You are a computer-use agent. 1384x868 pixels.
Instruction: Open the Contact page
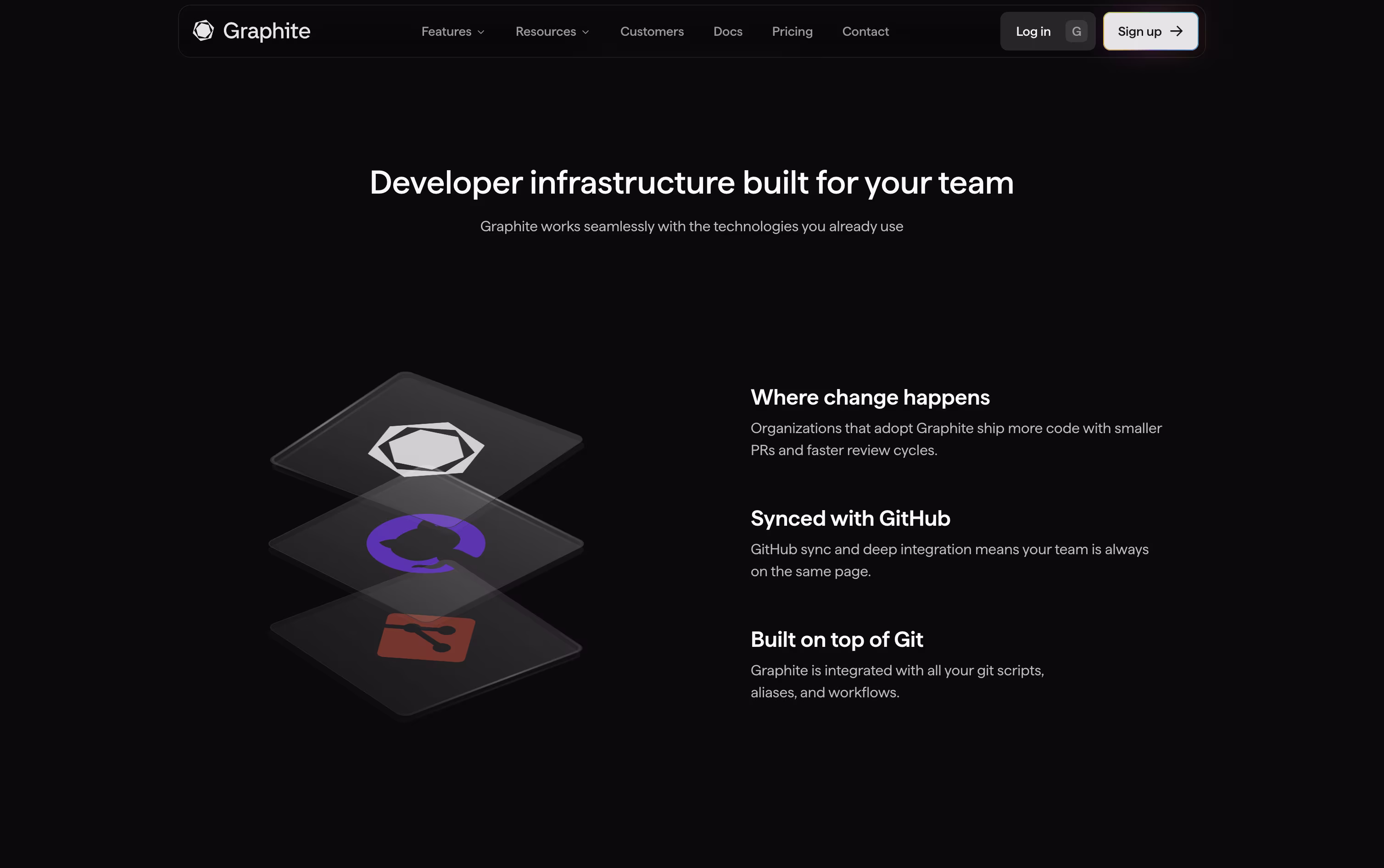point(865,32)
